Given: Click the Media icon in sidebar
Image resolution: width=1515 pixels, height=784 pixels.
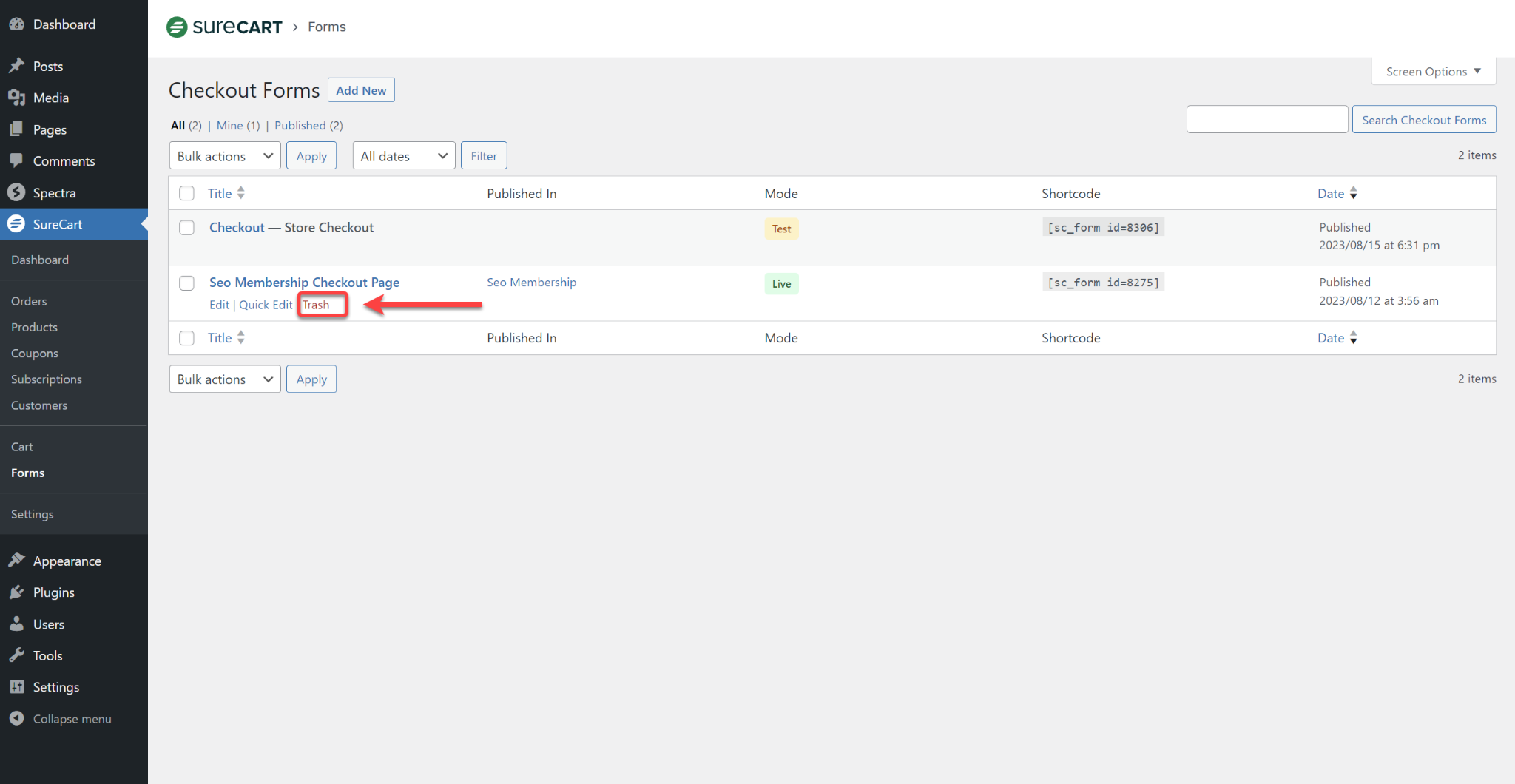Looking at the screenshot, I should [x=16, y=98].
